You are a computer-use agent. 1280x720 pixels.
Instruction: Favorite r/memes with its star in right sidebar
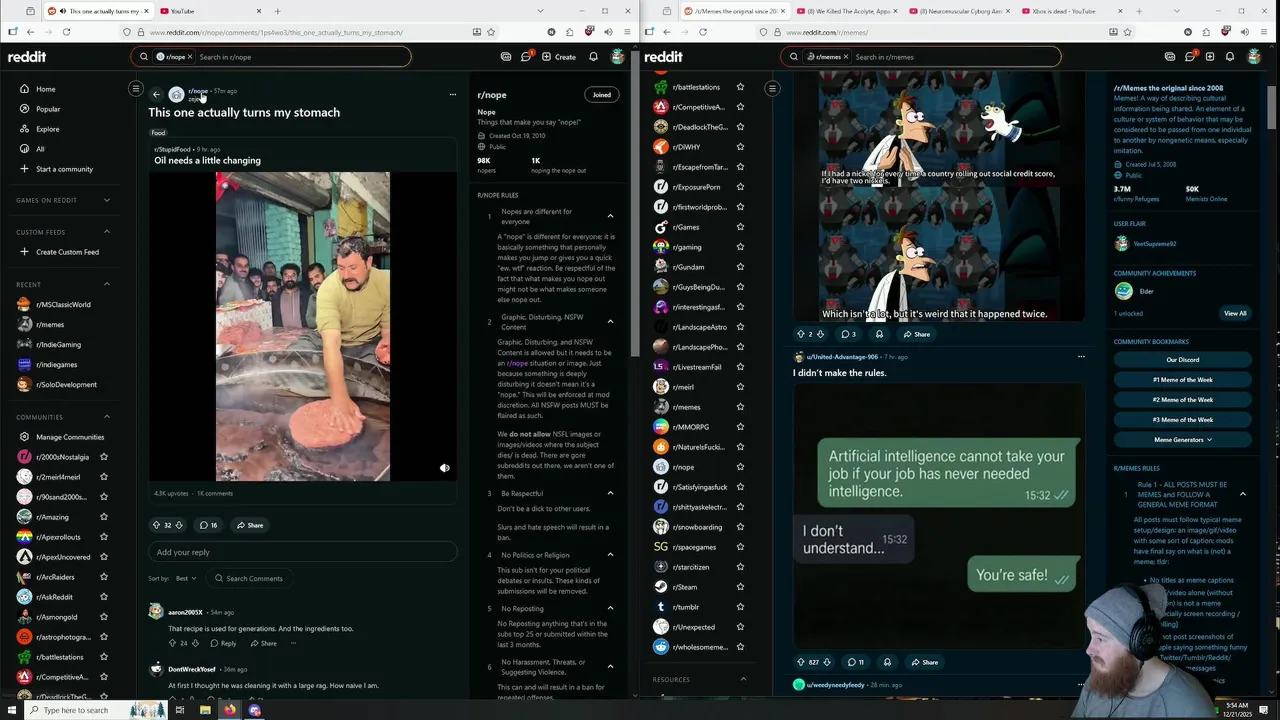740,407
